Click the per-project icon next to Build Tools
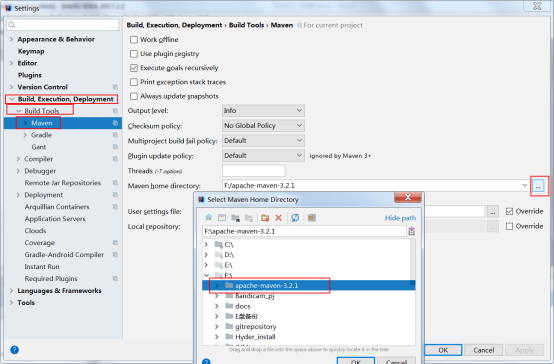 coord(115,111)
